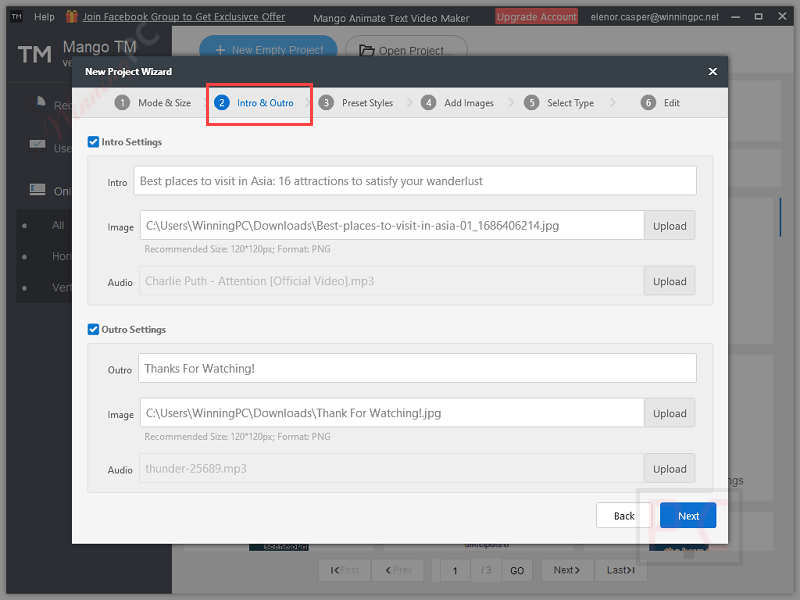Jump to the Edit step

[671, 103]
